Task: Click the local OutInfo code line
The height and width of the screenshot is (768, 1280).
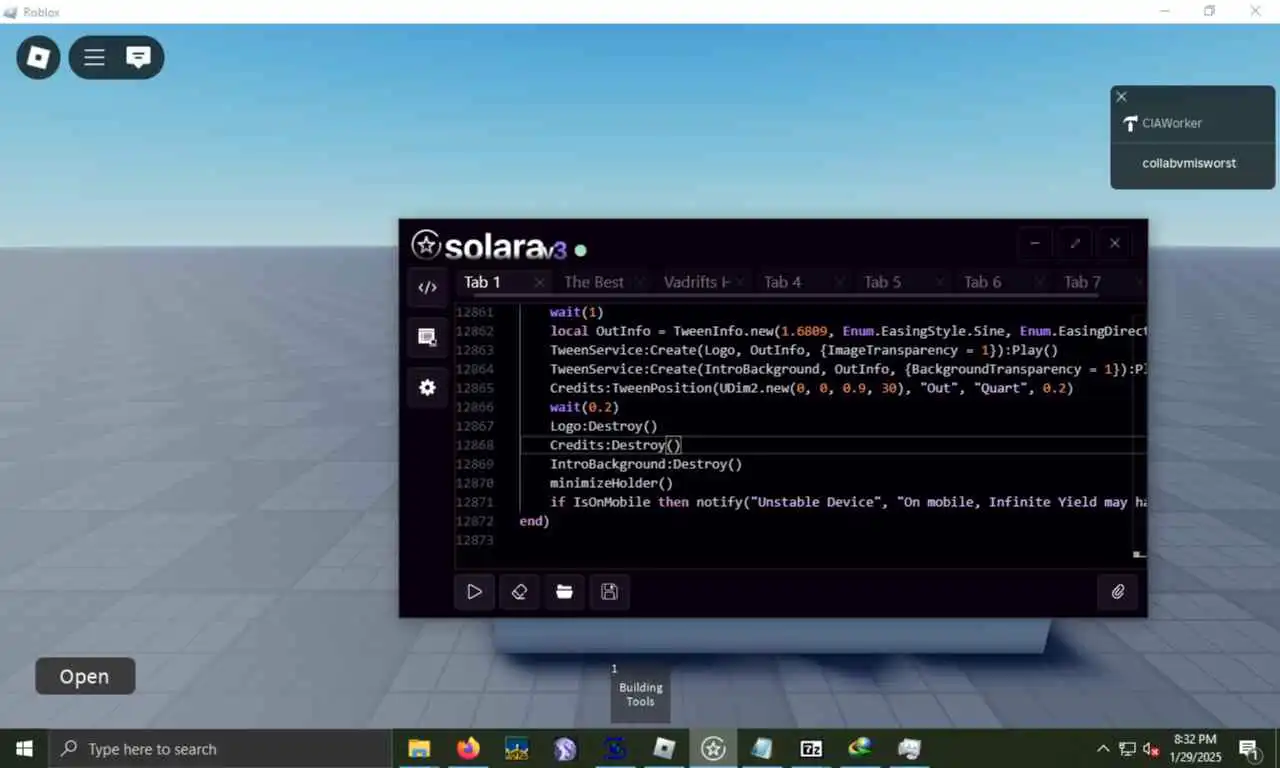Action: pos(848,331)
